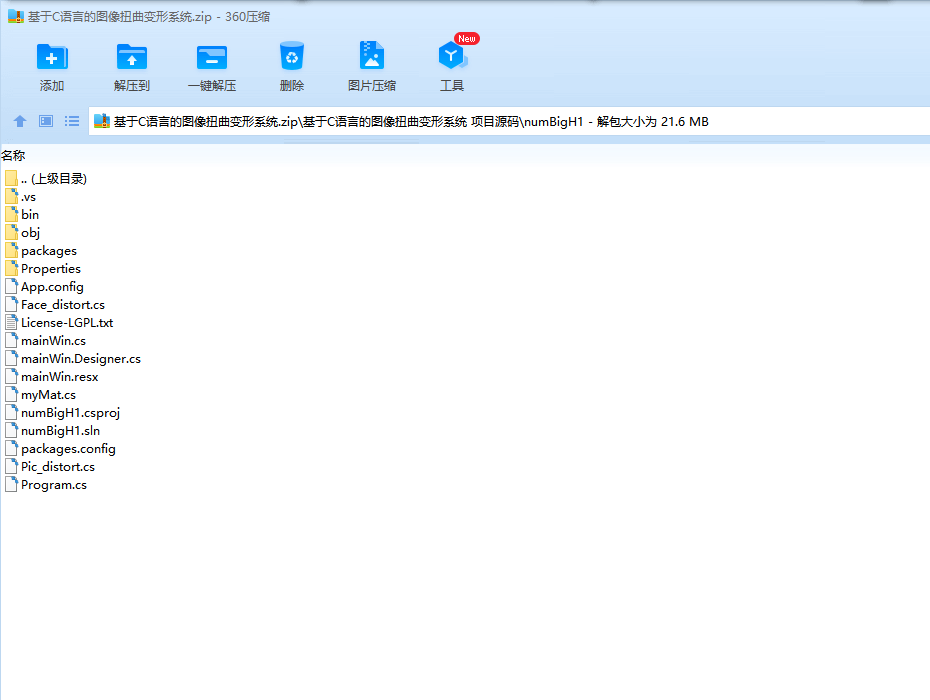This screenshot has height=700, width=930.
Task: Click the archive icon in the path bar
Action: click(x=102, y=121)
